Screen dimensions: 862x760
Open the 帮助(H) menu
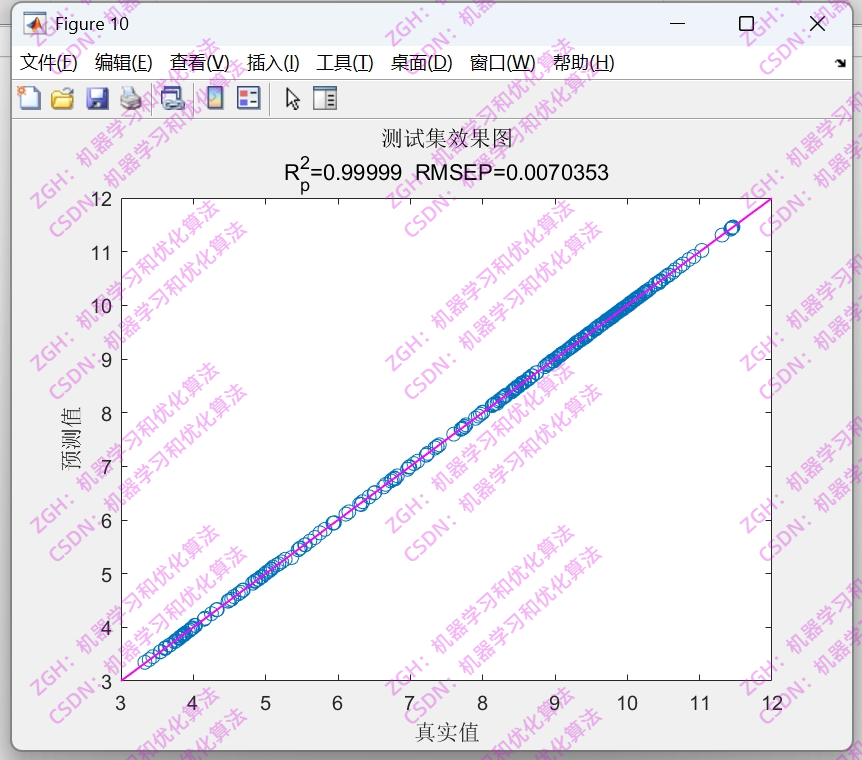pos(584,63)
